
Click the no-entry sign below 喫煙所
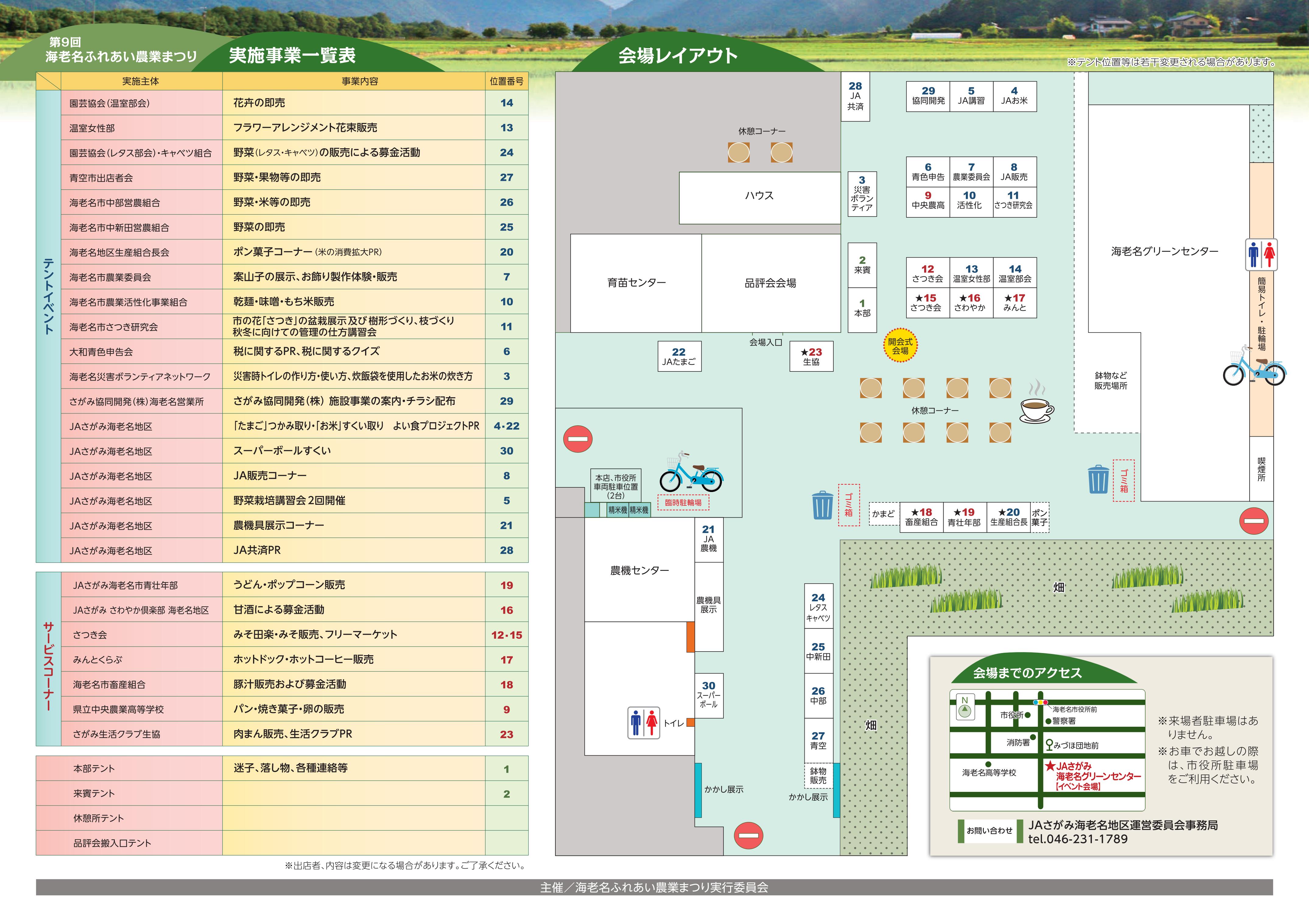click(1254, 520)
